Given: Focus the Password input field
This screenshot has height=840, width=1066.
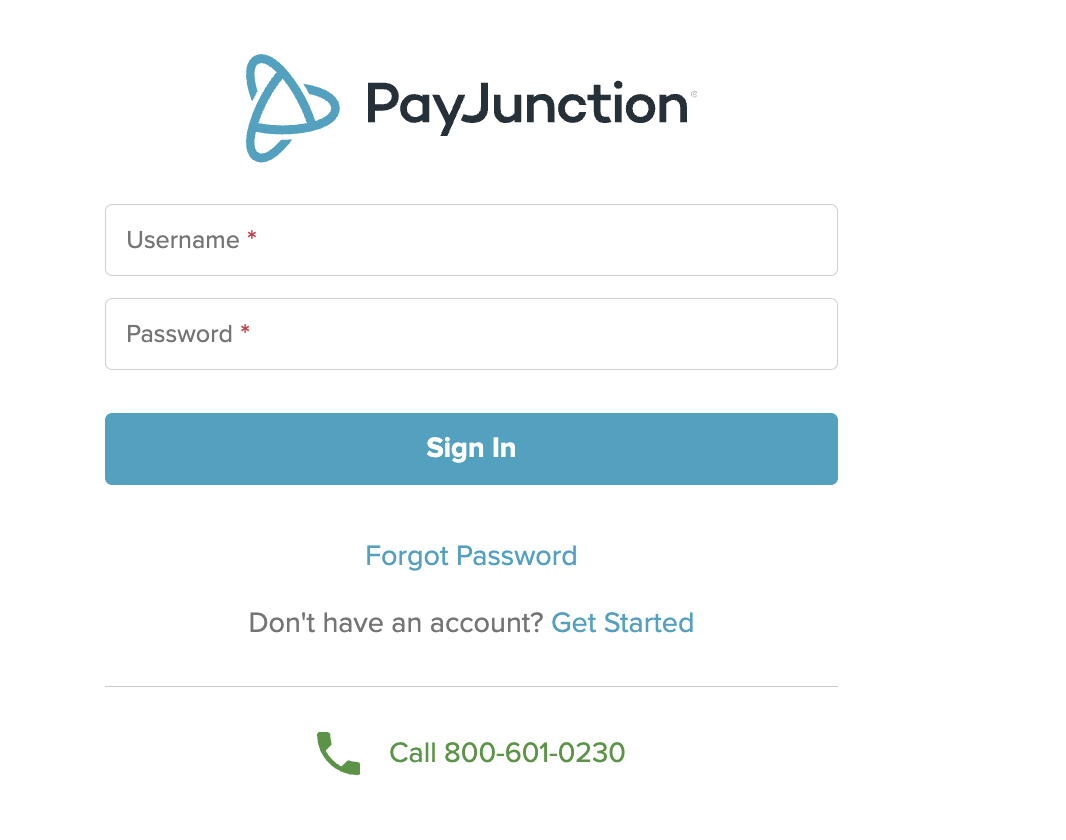Looking at the screenshot, I should pyautogui.click(x=471, y=334).
